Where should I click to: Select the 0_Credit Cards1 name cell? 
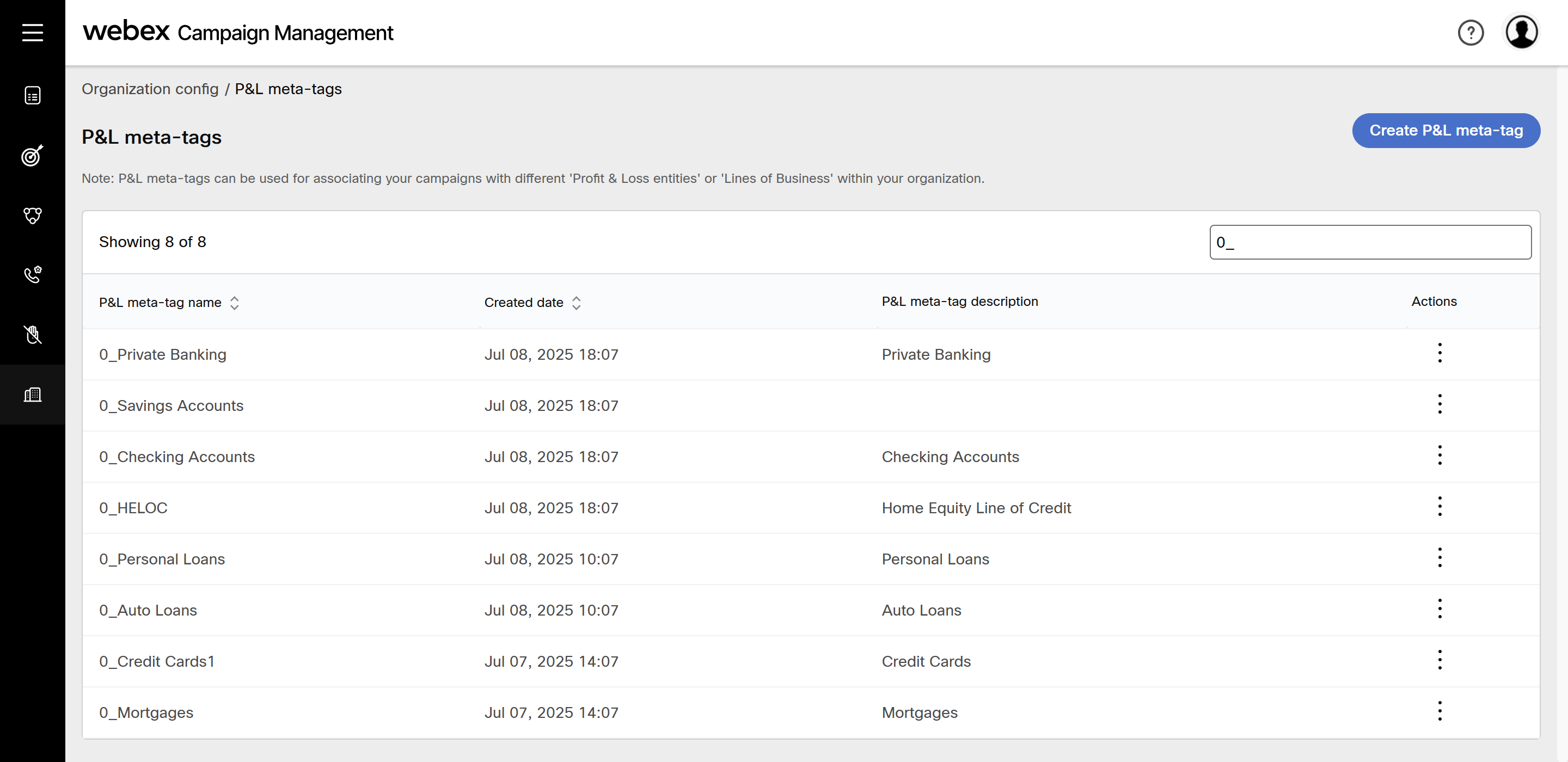157,661
